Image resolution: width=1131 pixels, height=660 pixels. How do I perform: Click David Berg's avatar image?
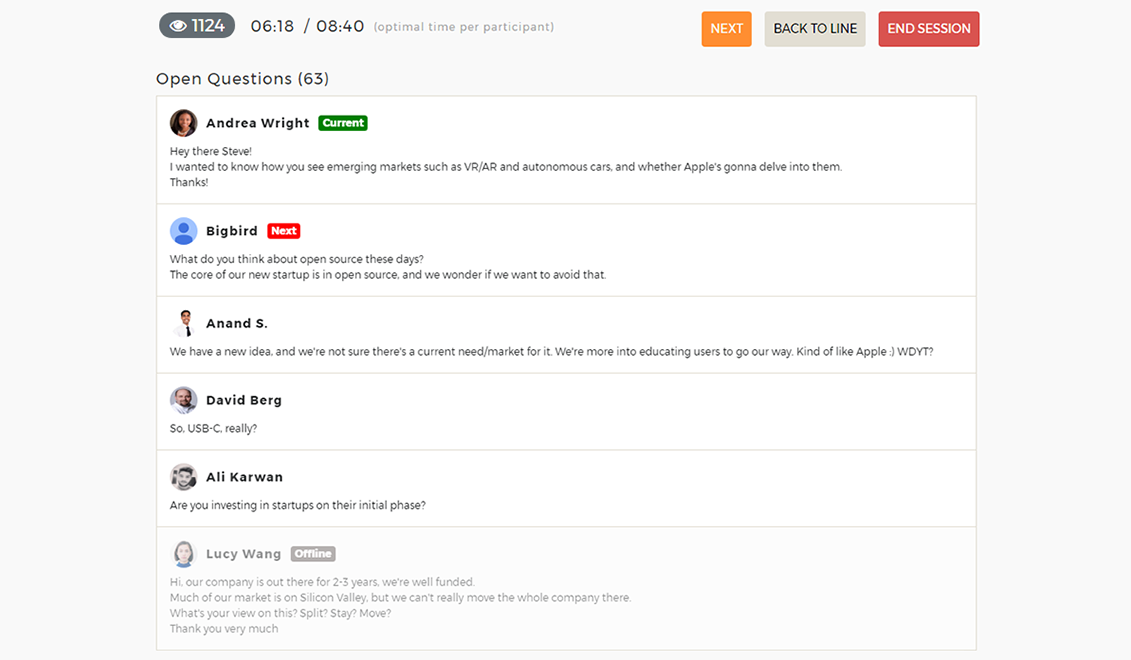click(x=184, y=399)
